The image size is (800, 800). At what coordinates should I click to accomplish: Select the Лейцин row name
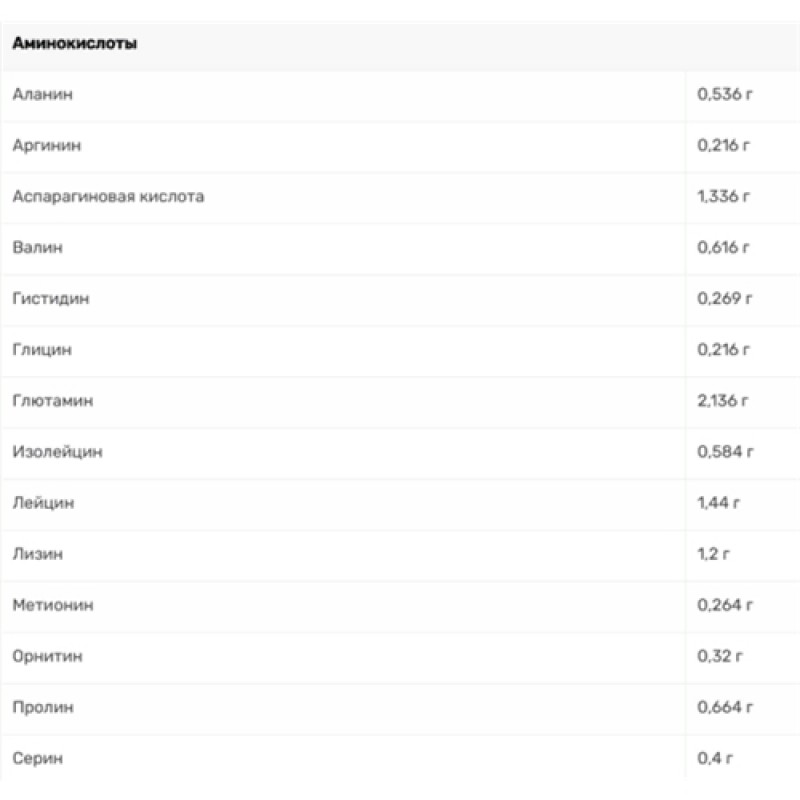(x=43, y=503)
